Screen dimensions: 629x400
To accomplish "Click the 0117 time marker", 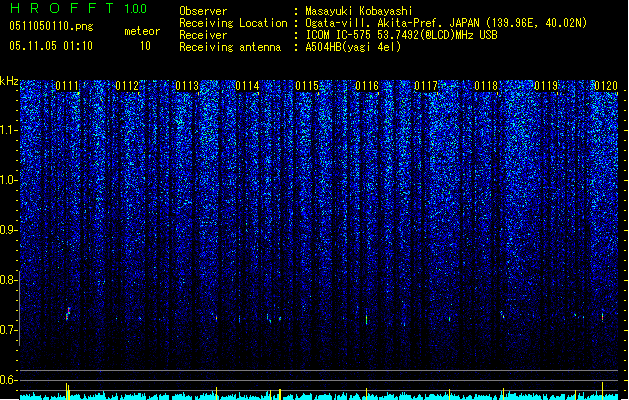I will coord(426,86).
